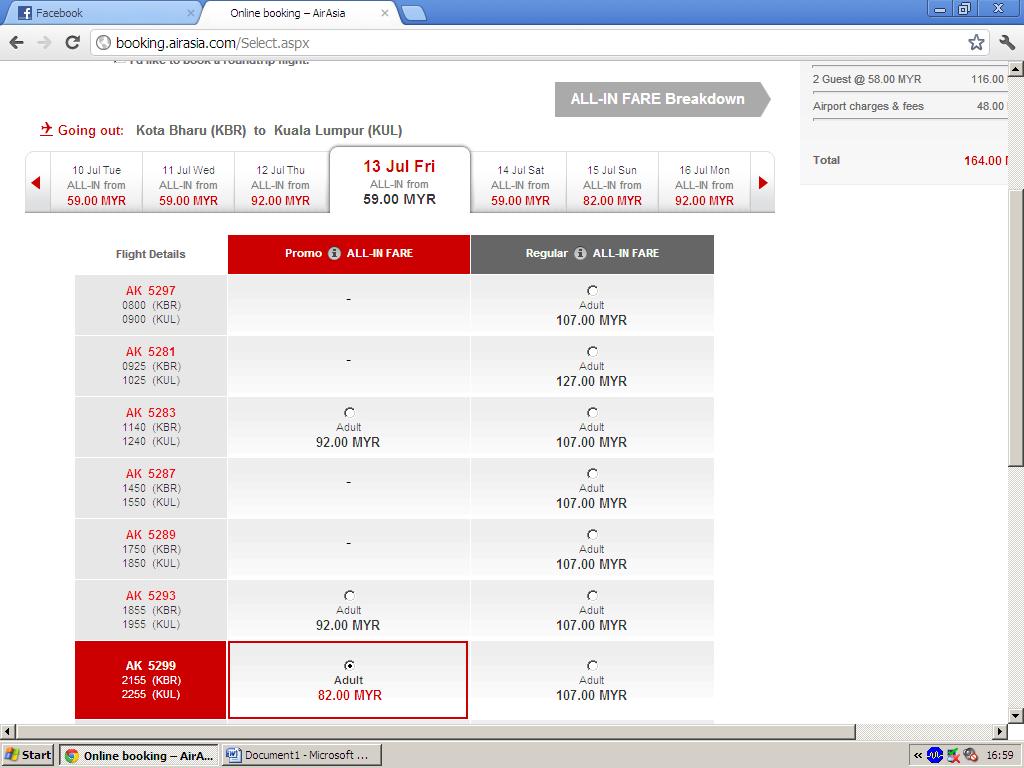Expand hidden system tray icons chevron
The height and width of the screenshot is (768, 1024).
917,756
